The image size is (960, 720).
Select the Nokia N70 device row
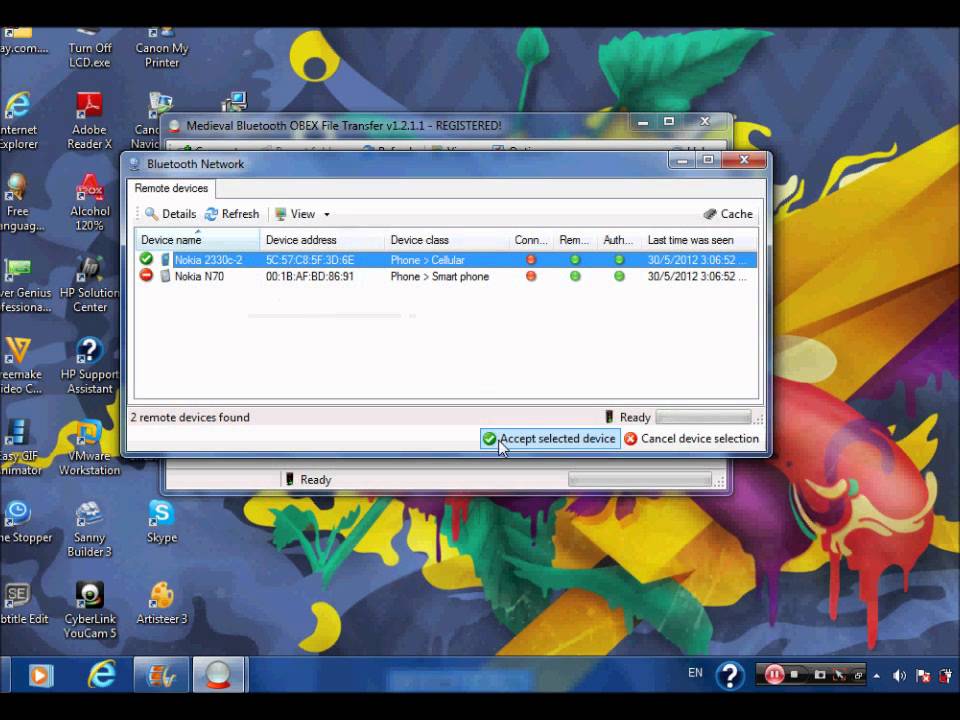[446, 277]
